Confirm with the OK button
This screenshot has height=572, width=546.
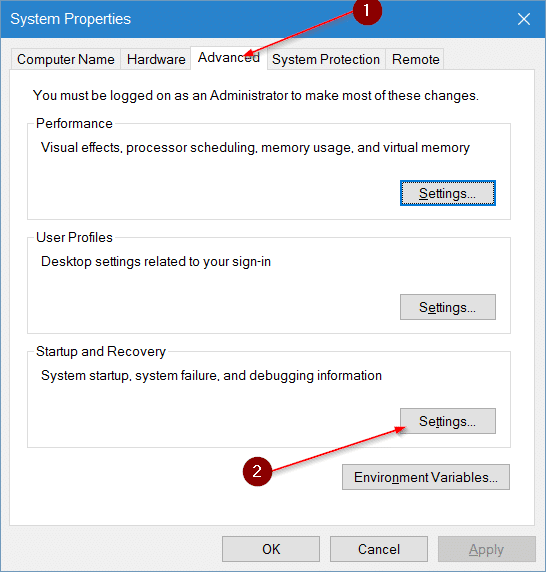point(271,549)
